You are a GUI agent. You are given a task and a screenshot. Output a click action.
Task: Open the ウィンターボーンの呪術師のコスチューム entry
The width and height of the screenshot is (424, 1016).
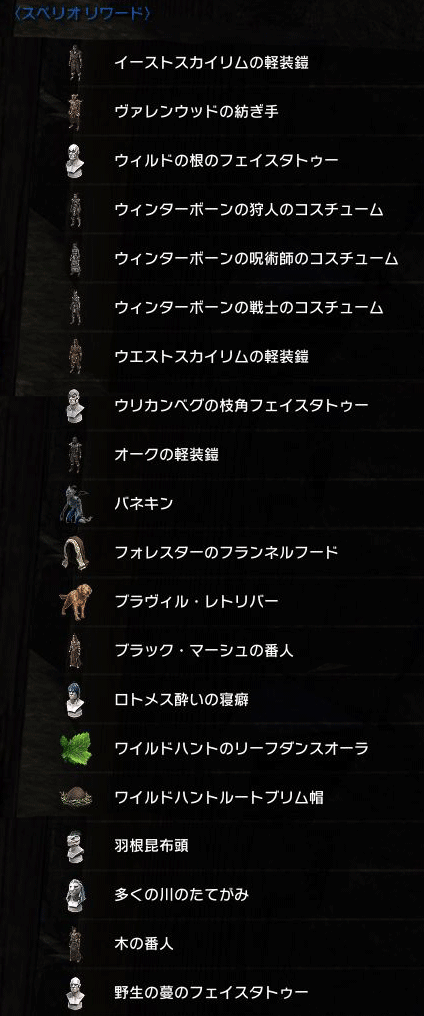(x=256, y=259)
